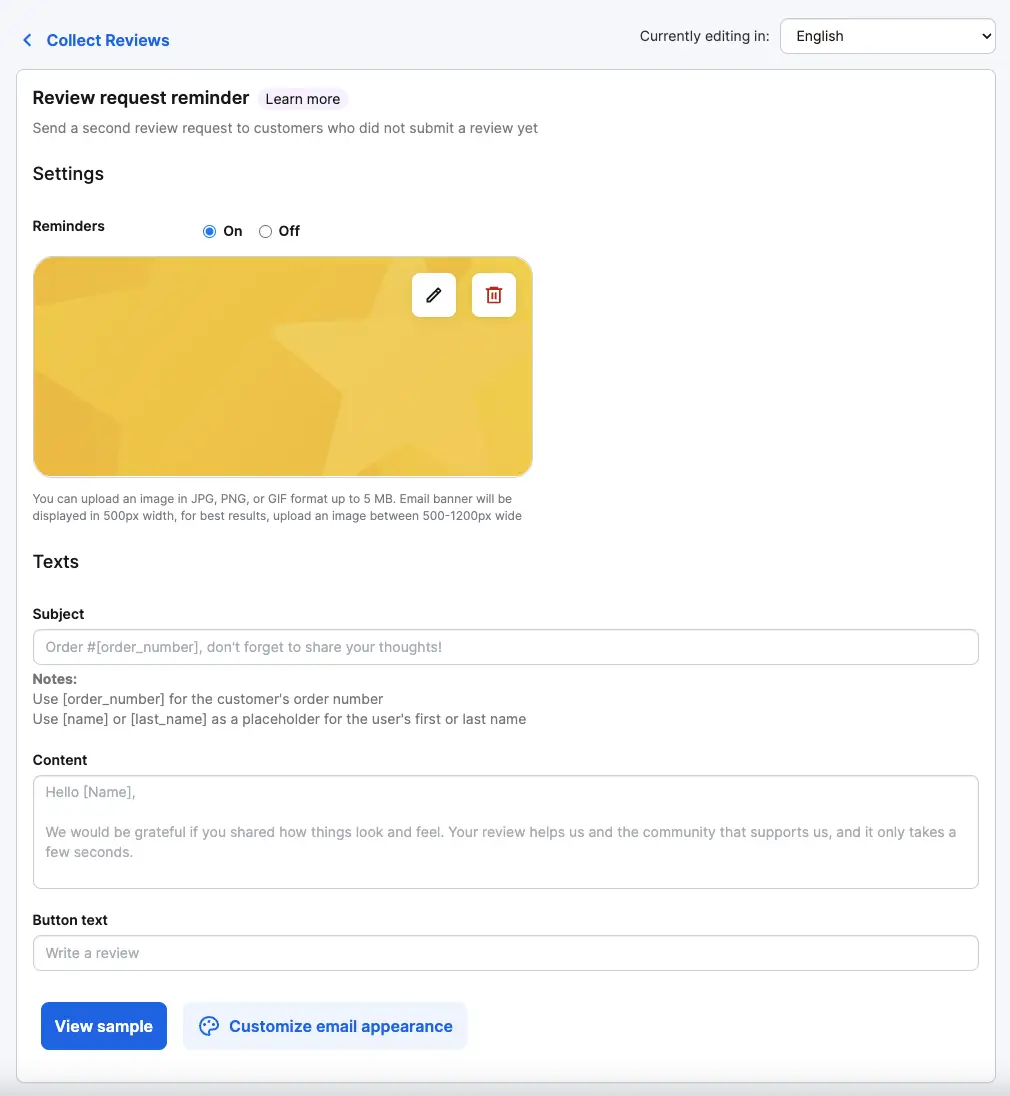Edit the banner image with pencil icon
The width and height of the screenshot is (1010, 1096).
(433, 295)
